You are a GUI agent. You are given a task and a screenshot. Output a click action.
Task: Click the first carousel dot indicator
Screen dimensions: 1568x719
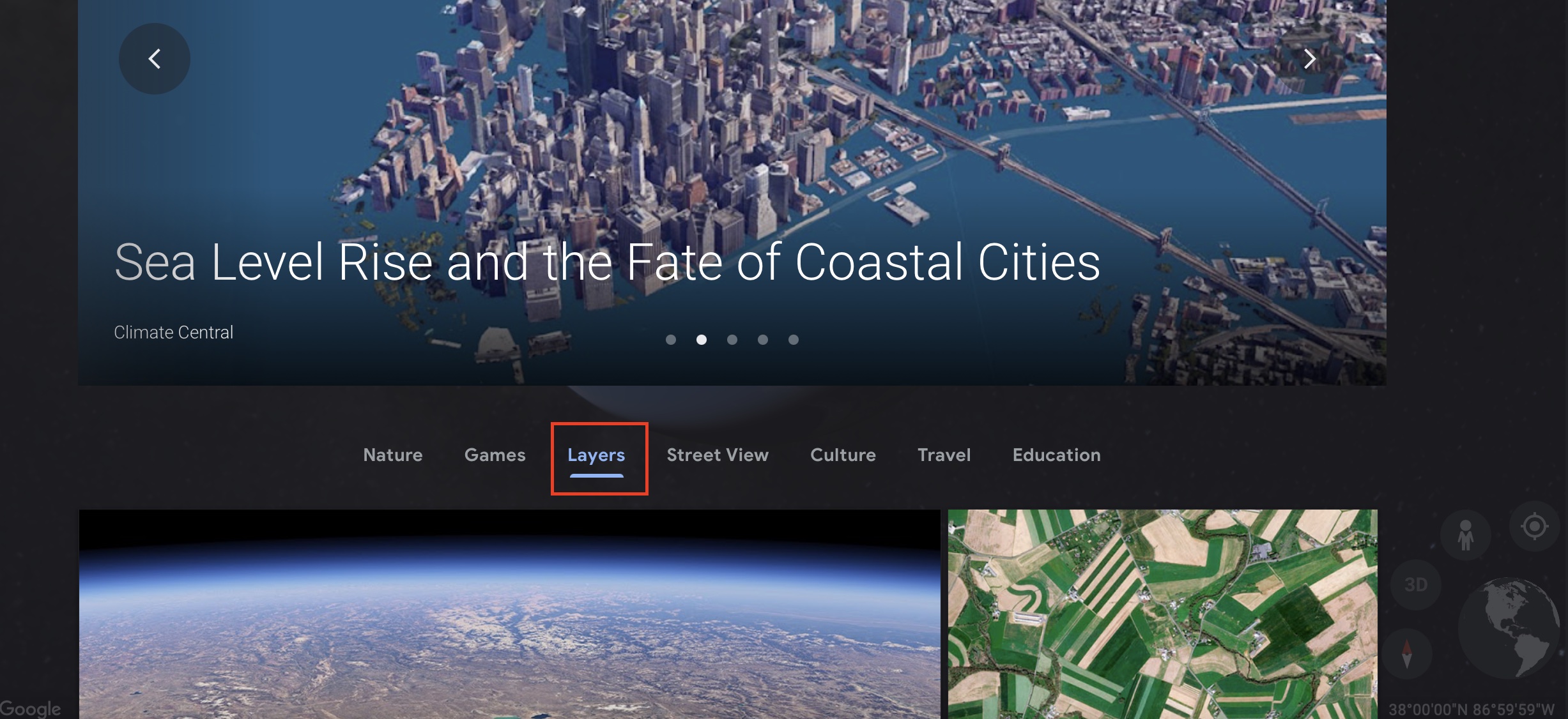670,340
